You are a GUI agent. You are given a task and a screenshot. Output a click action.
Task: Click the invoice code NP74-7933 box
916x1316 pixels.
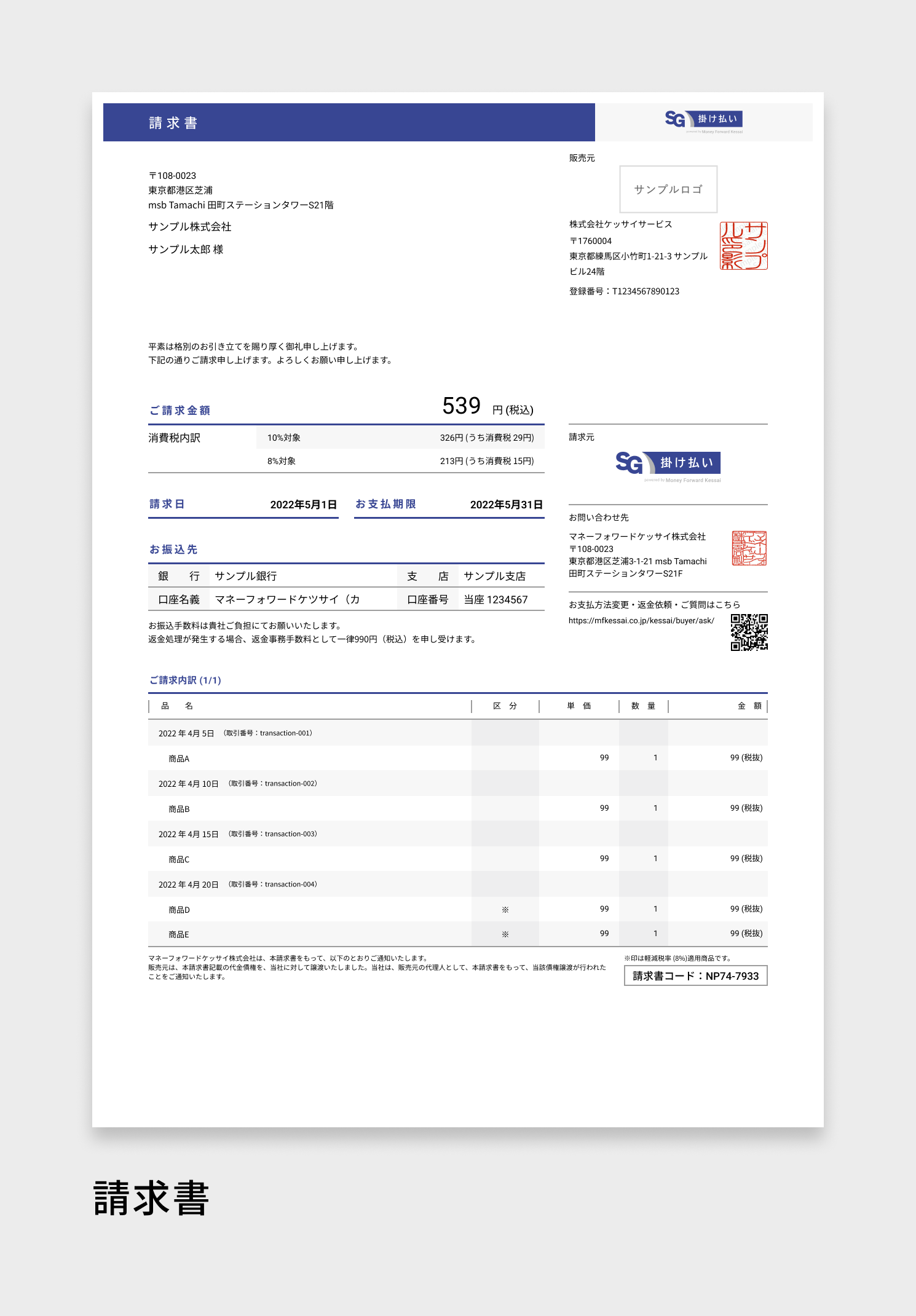coord(696,976)
